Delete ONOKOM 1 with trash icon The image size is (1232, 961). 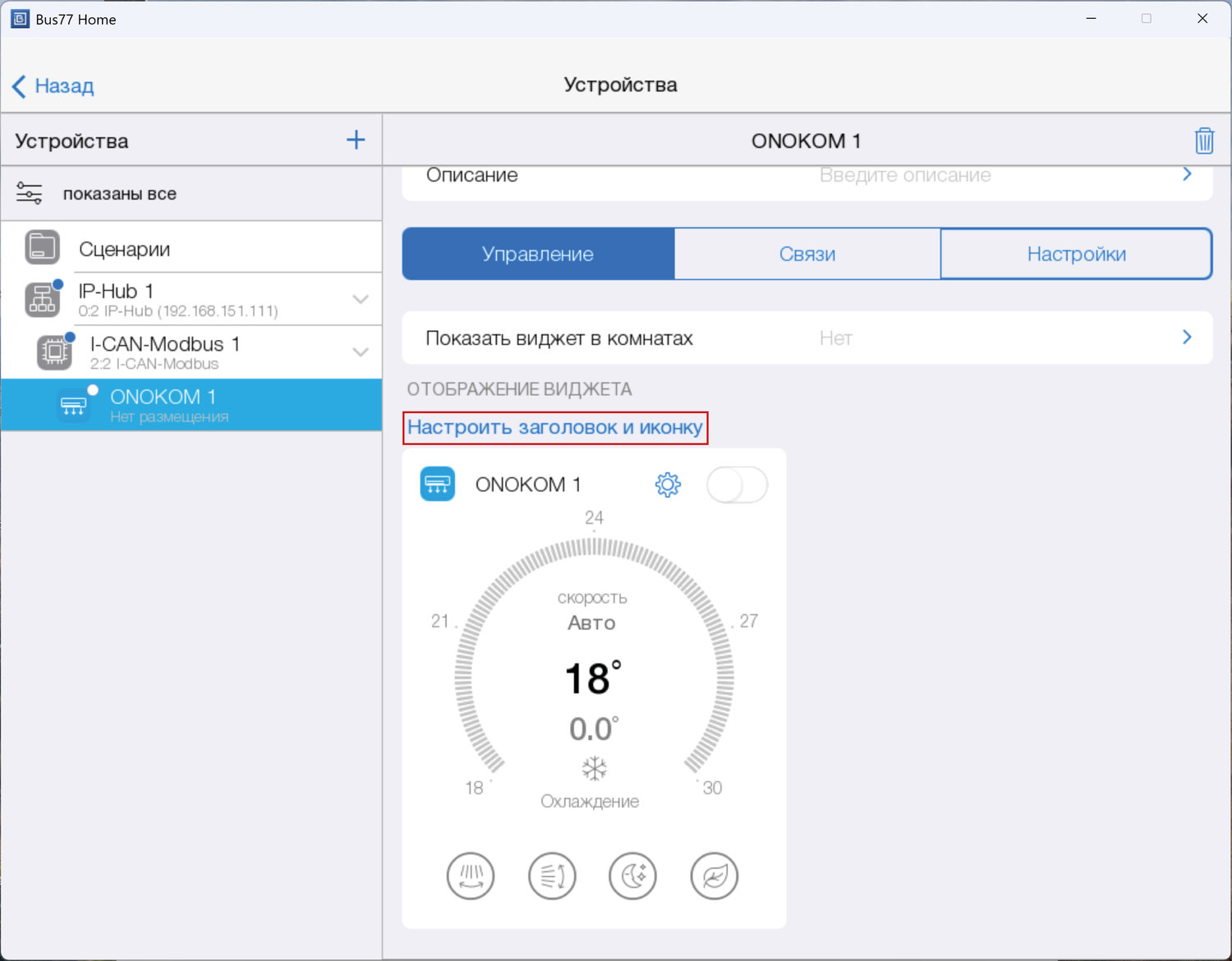[x=1203, y=141]
